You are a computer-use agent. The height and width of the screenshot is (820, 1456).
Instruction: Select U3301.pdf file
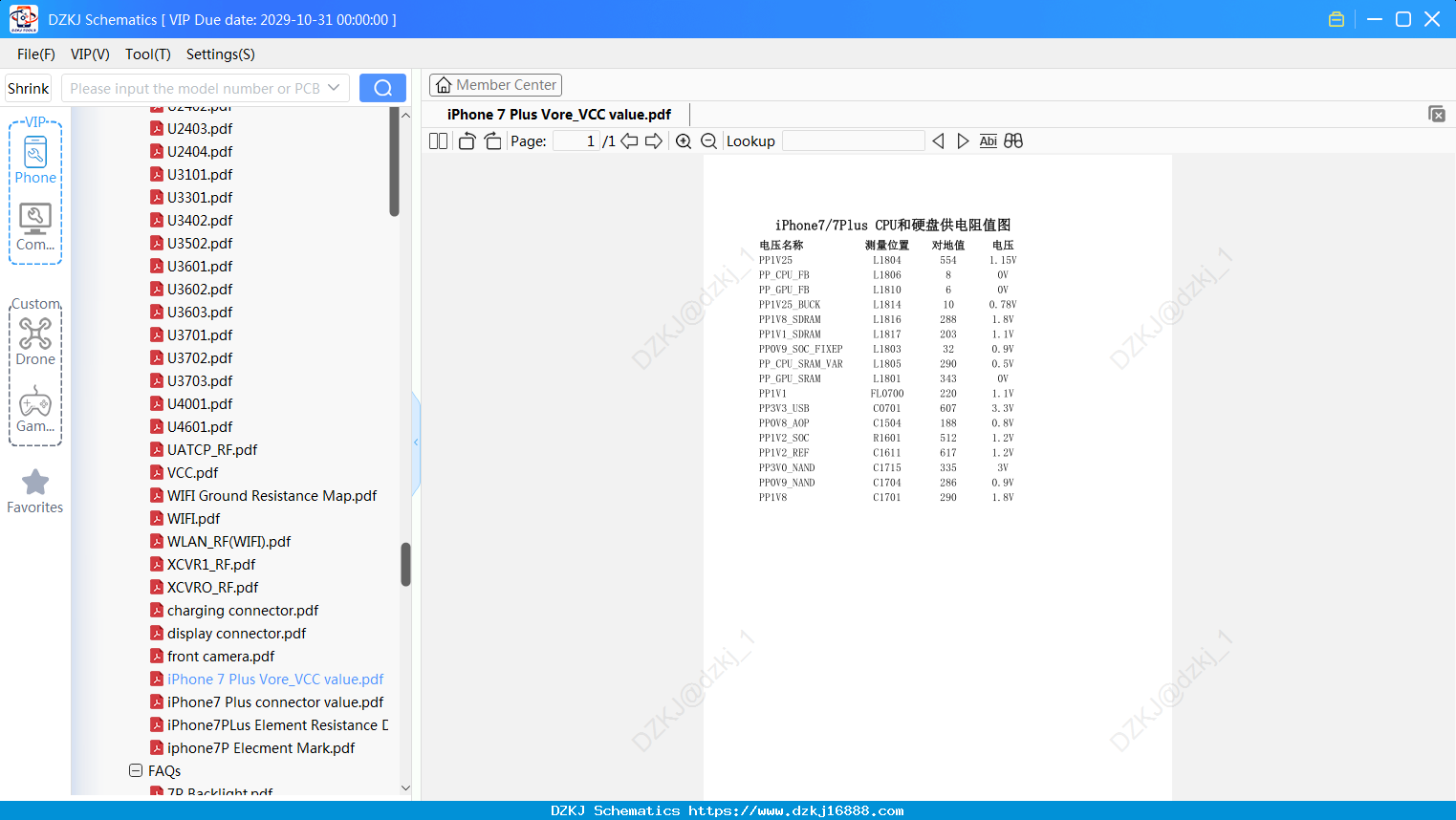[191, 197]
